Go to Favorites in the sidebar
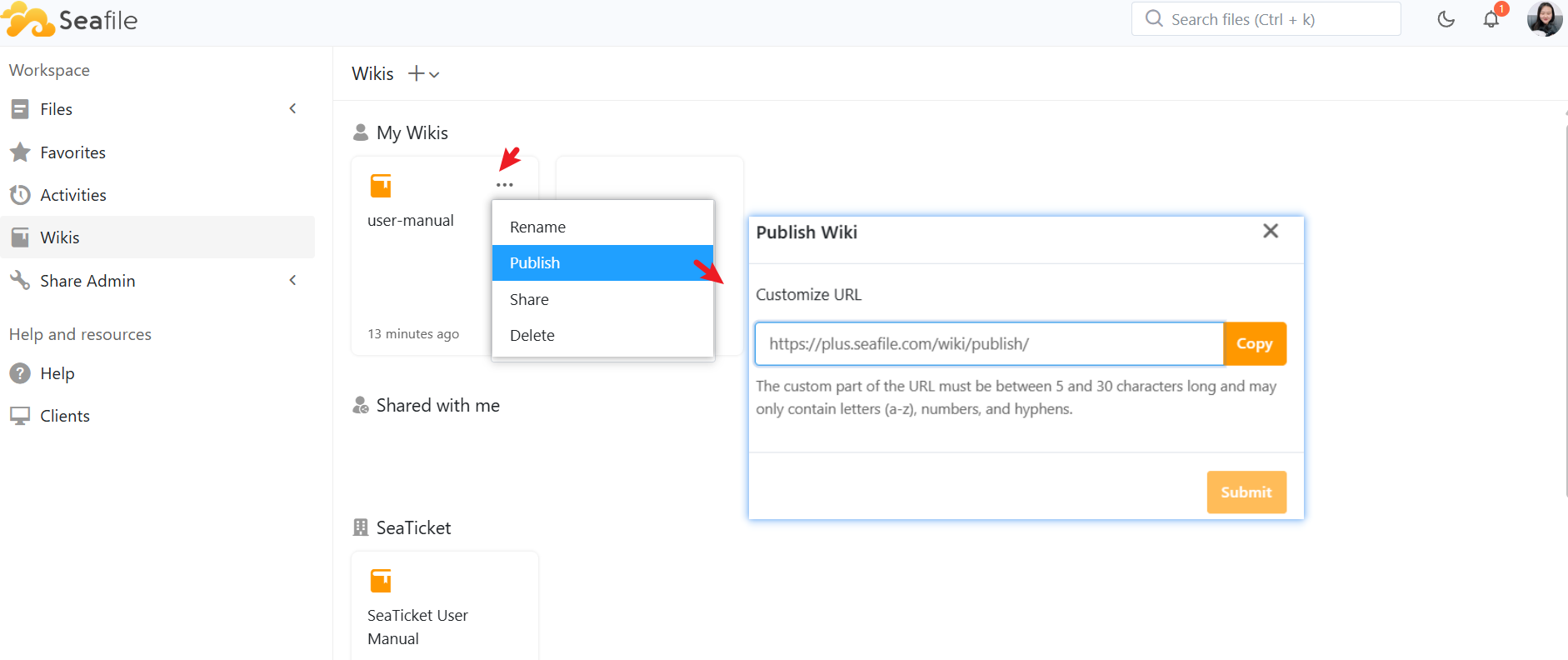This screenshot has width=1568, height=660. (72, 152)
